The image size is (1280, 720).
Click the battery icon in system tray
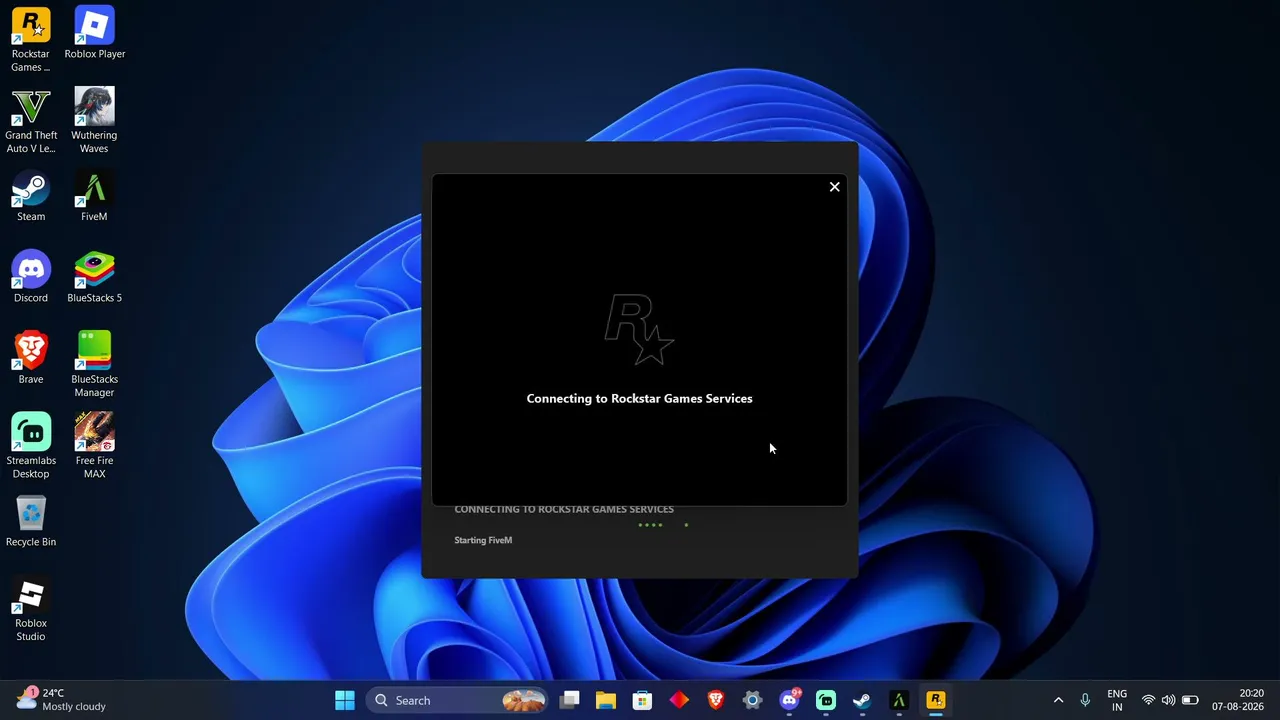tap(1190, 700)
